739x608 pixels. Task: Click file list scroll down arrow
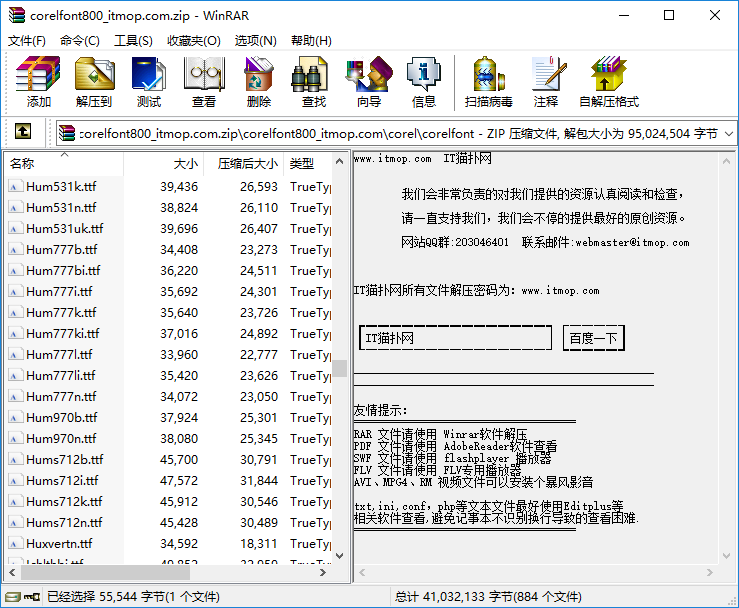pyautogui.click(x=339, y=556)
